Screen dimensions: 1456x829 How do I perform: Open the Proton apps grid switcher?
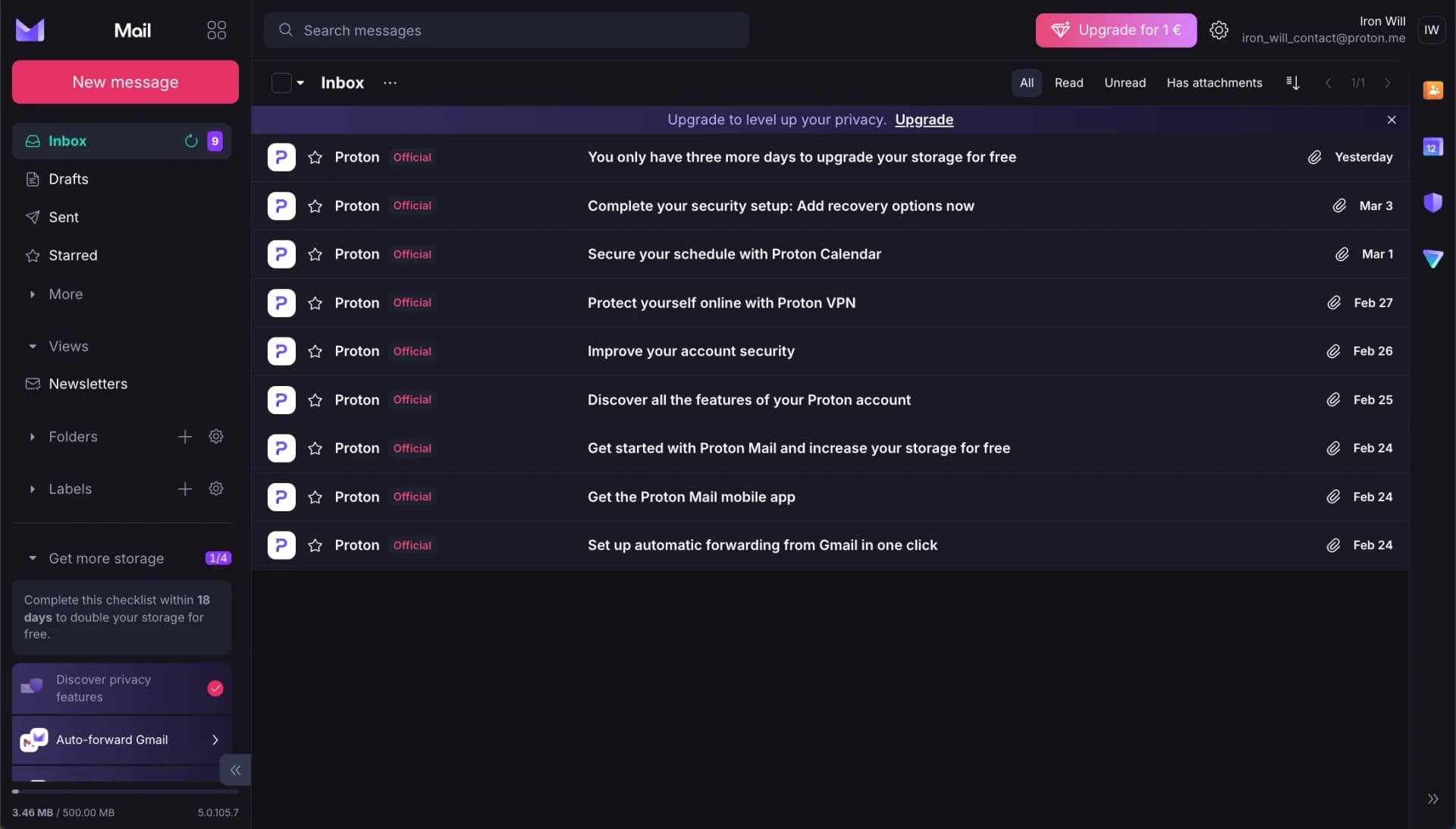click(x=216, y=30)
